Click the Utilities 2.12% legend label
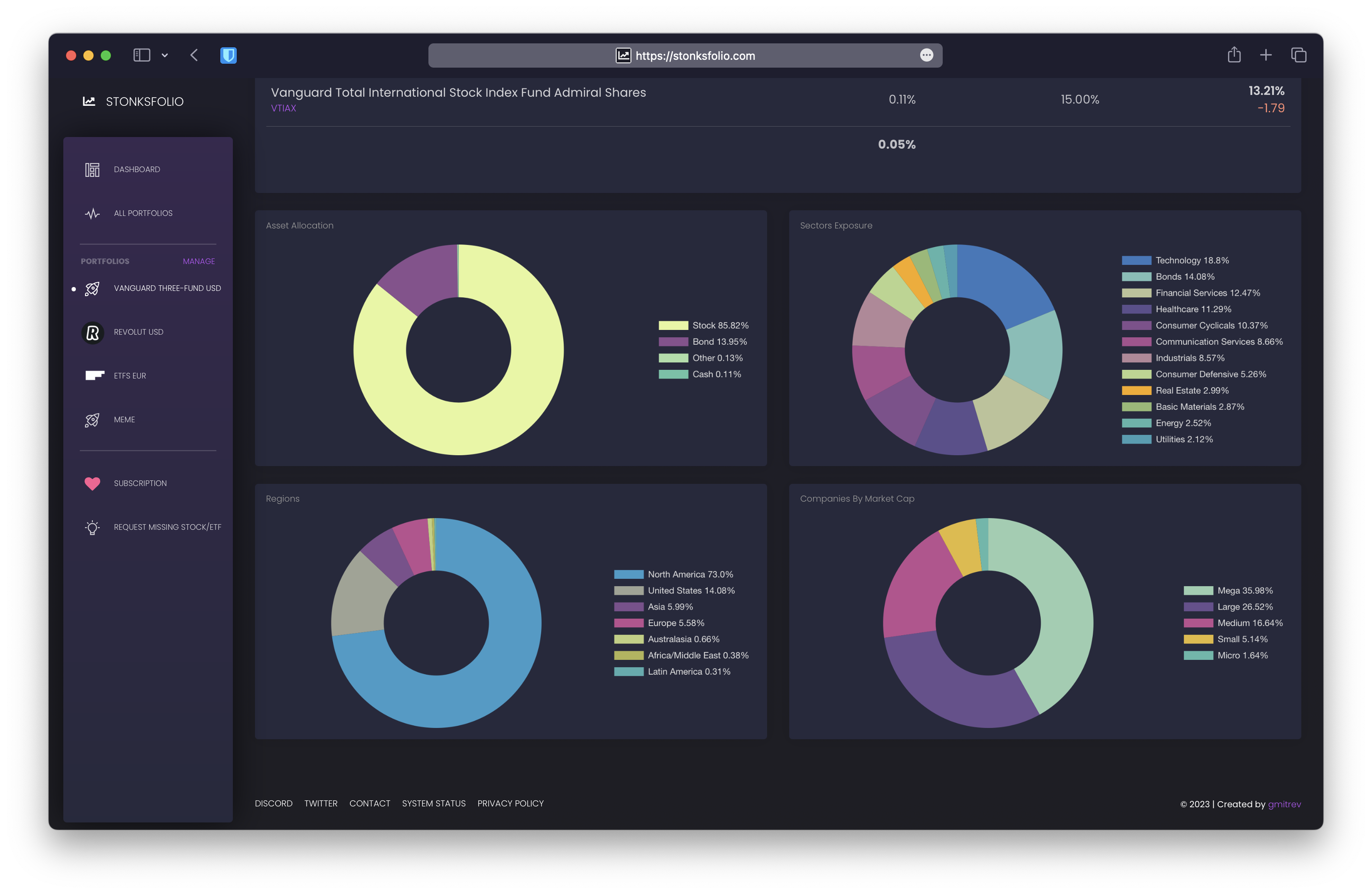Viewport: 1372px width, 894px height. 1184,440
